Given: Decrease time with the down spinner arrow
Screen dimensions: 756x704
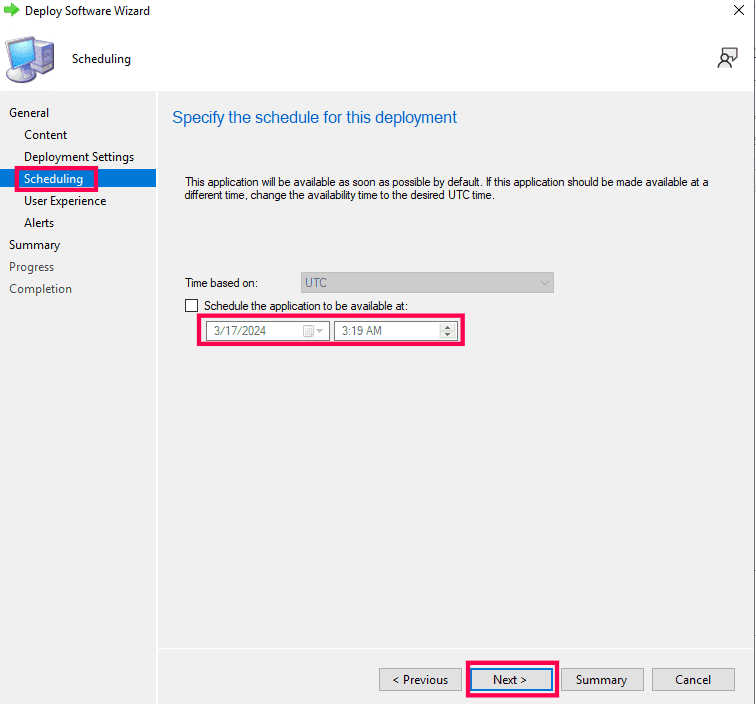Looking at the screenshot, I should pyautogui.click(x=447, y=334).
